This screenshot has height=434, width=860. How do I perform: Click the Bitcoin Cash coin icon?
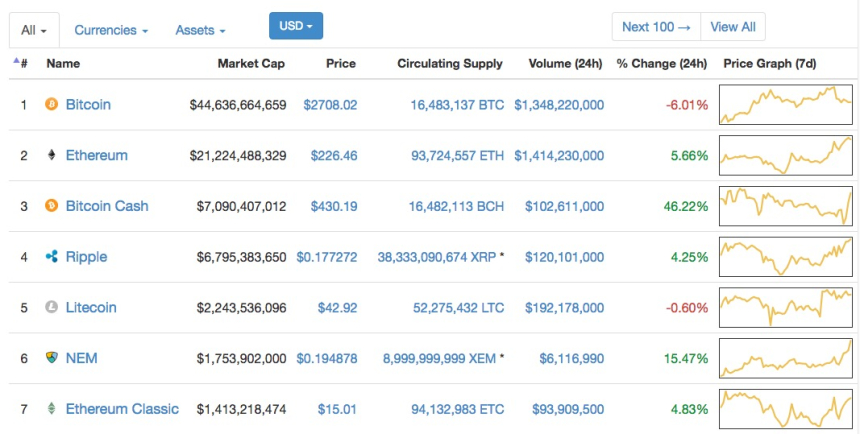click(52, 206)
